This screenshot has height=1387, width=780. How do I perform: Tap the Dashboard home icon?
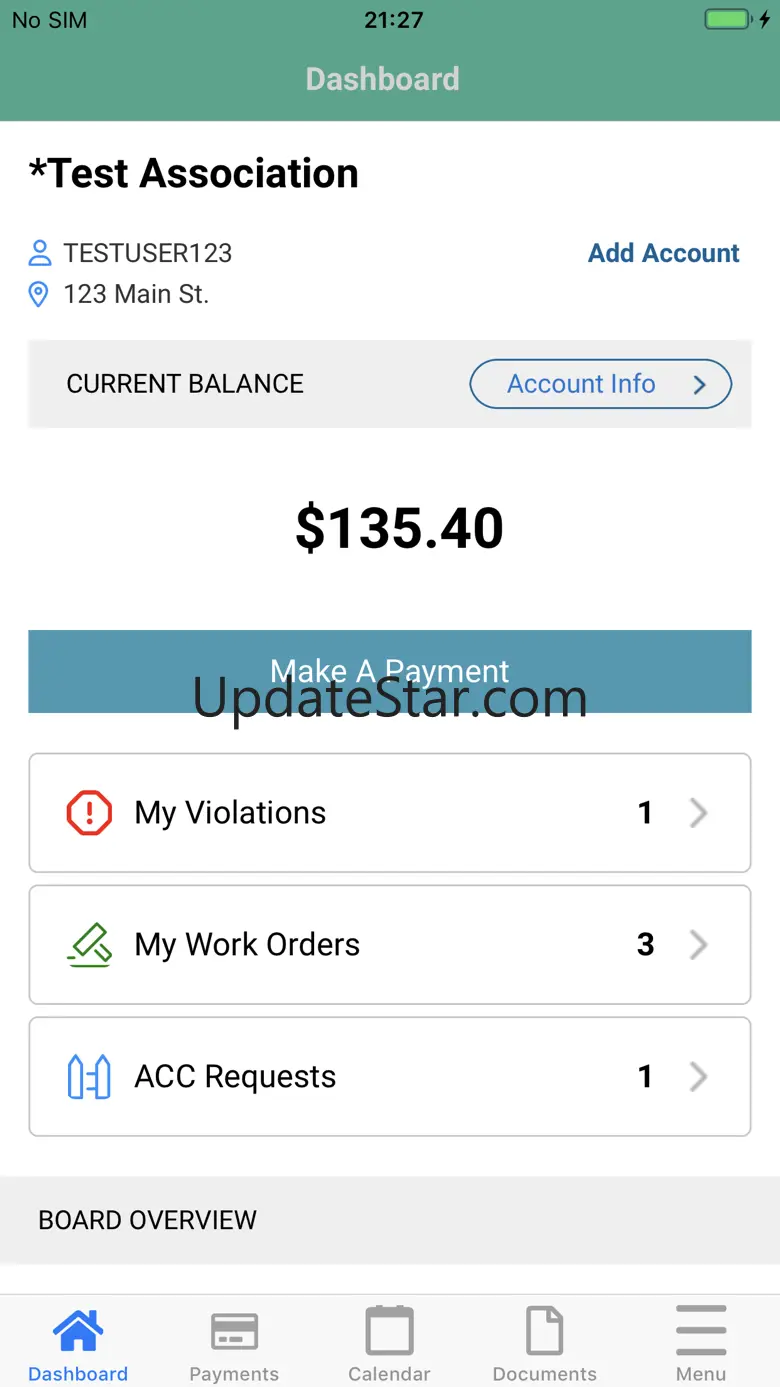tap(78, 1331)
